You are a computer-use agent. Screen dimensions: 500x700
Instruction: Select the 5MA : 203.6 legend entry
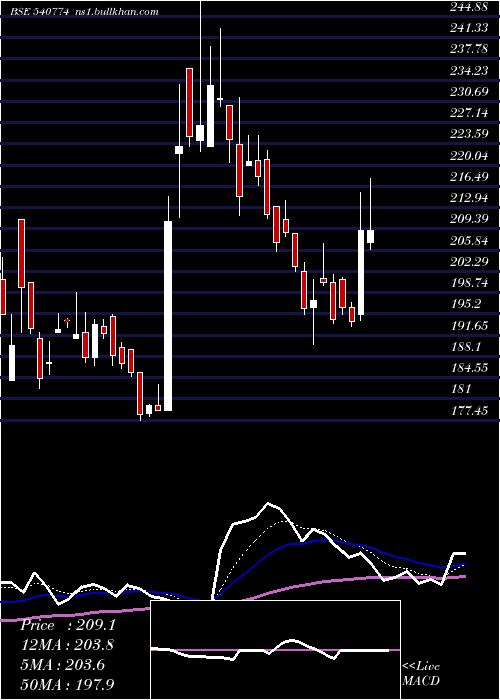(x=62, y=665)
